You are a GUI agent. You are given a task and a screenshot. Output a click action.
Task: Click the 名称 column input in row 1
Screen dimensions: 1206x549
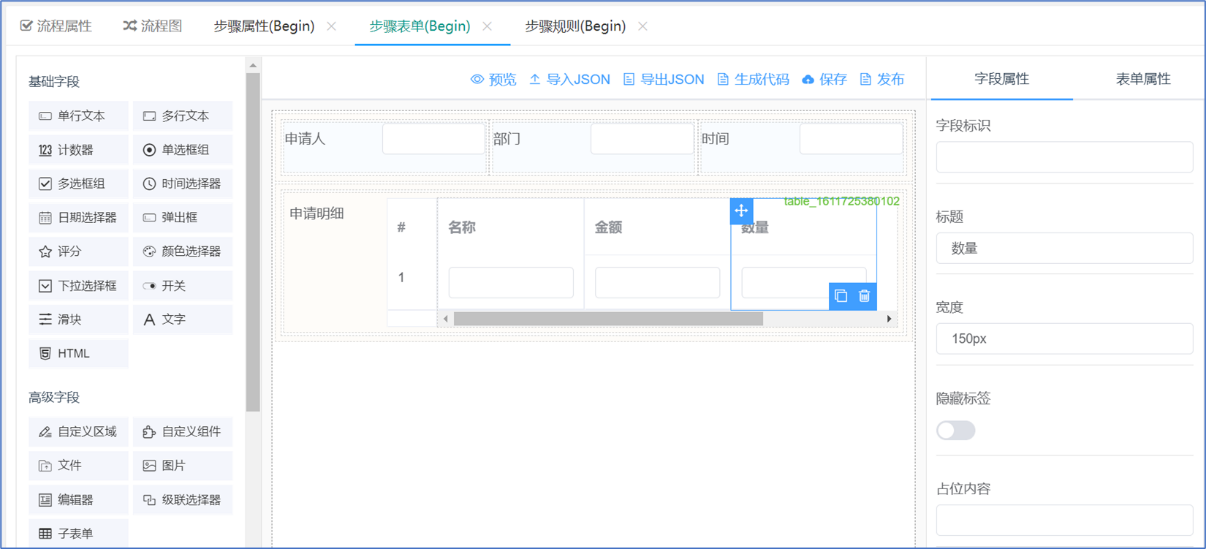click(511, 282)
